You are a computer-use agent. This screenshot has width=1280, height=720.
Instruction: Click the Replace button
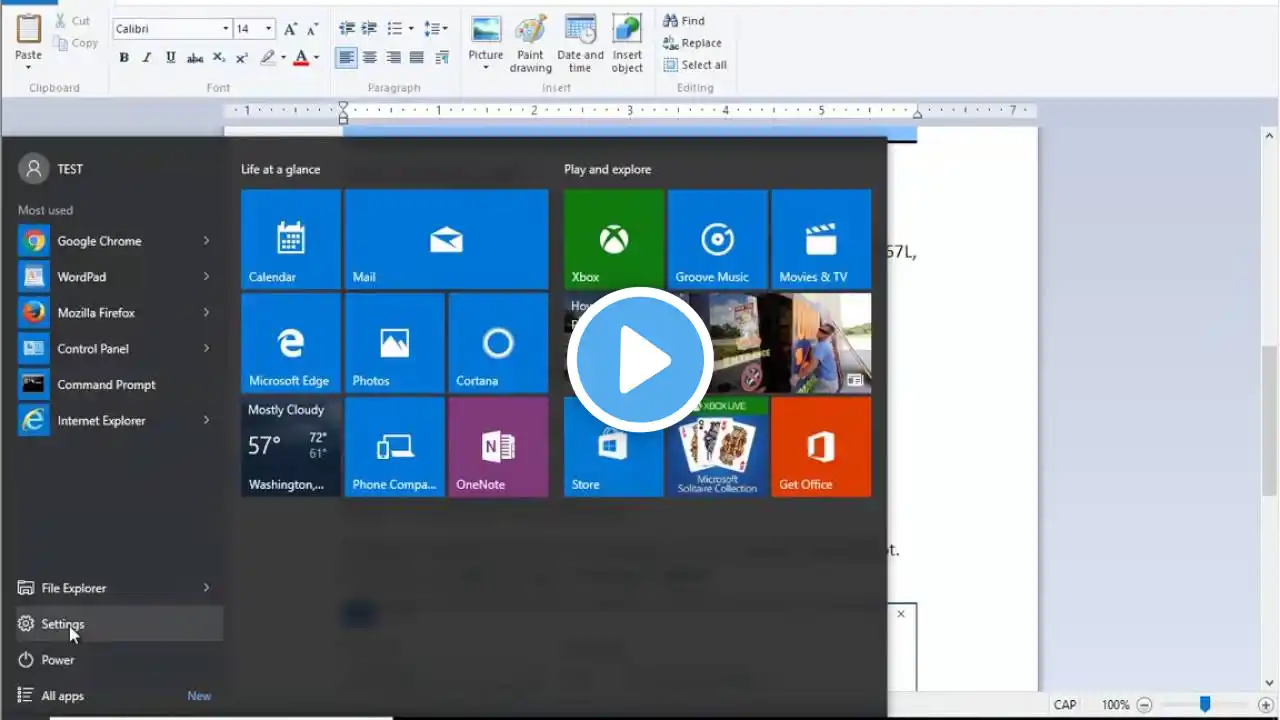pos(692,43)
